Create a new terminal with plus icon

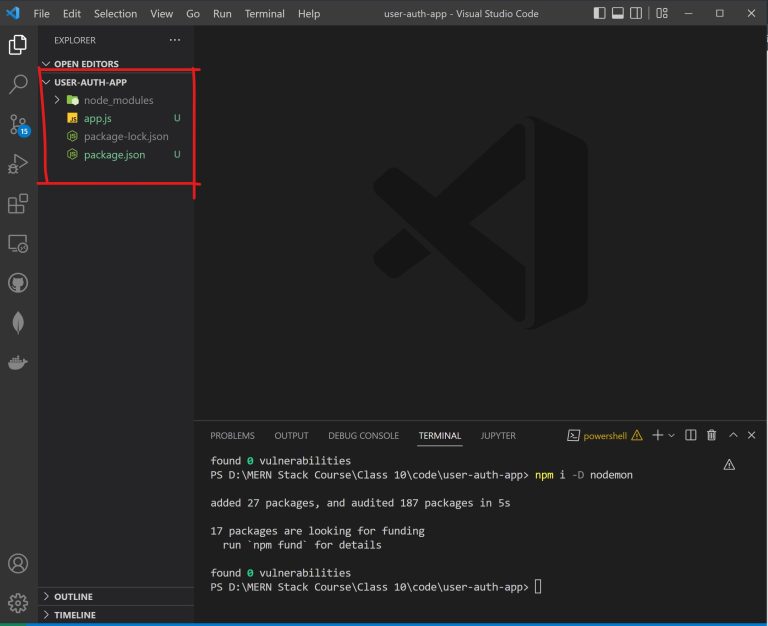(x=658, y=435)
